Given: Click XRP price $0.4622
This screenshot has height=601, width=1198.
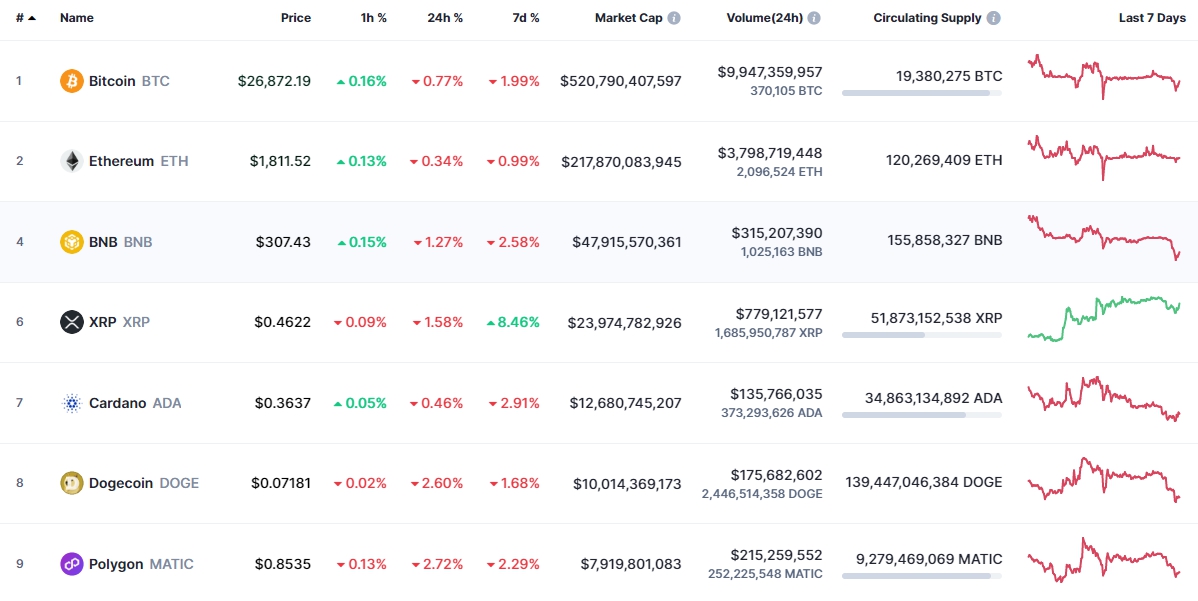Looking at the screenshot, I should click(283, 322).
